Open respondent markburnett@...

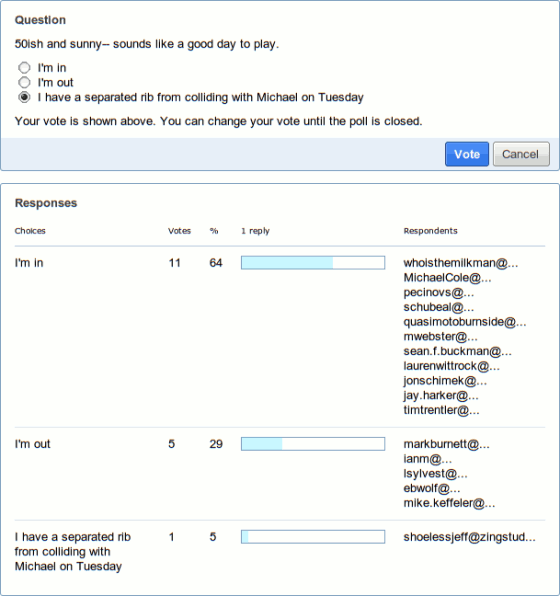pyautogui.click(x=446, y=444)
